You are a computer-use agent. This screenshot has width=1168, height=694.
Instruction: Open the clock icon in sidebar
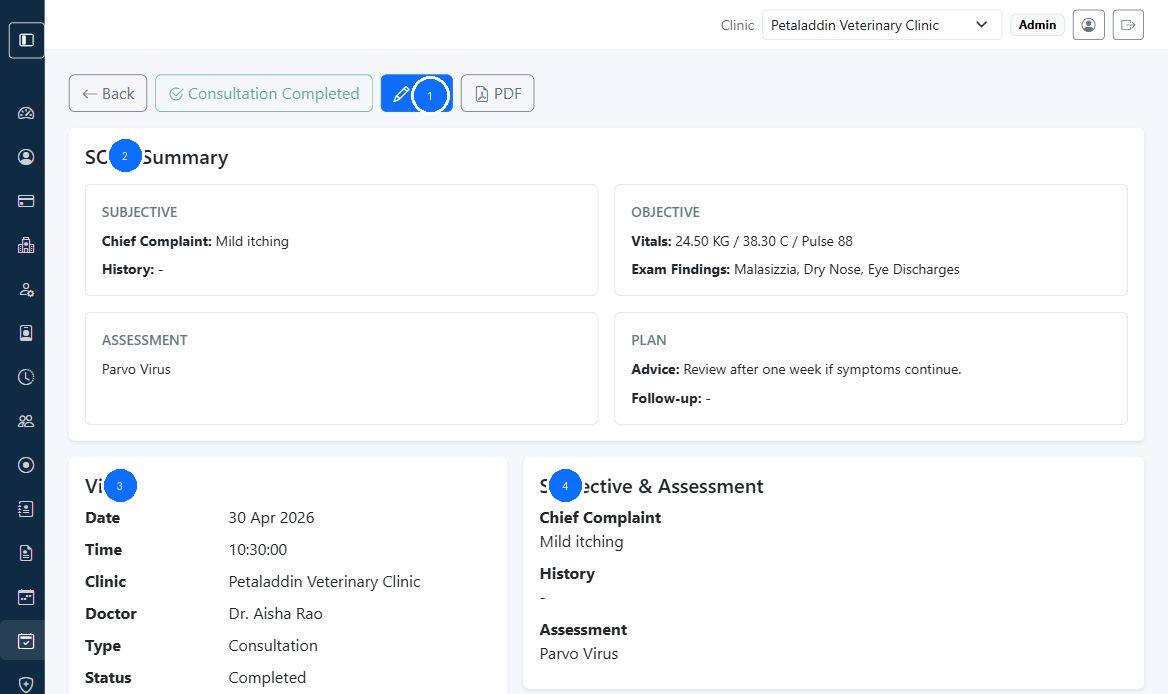pos(26,377)
